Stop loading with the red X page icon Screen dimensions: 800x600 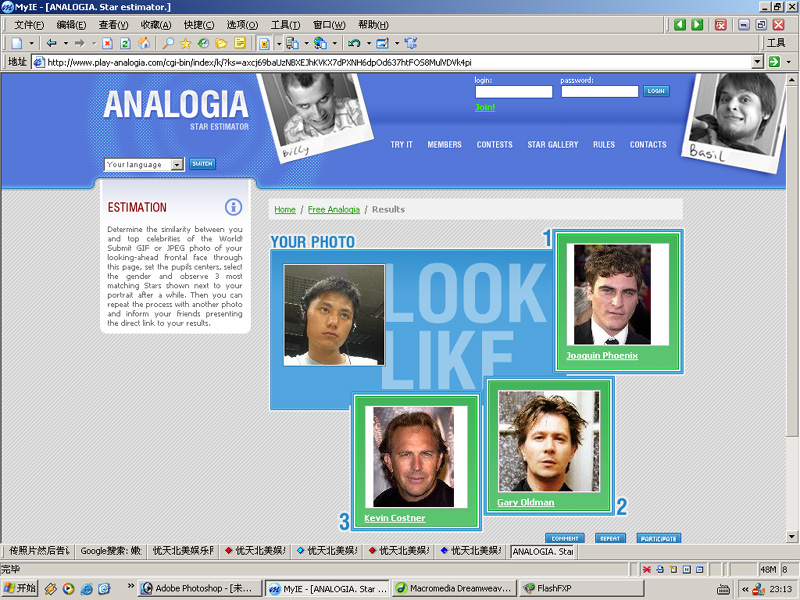(x=107, y=43)
